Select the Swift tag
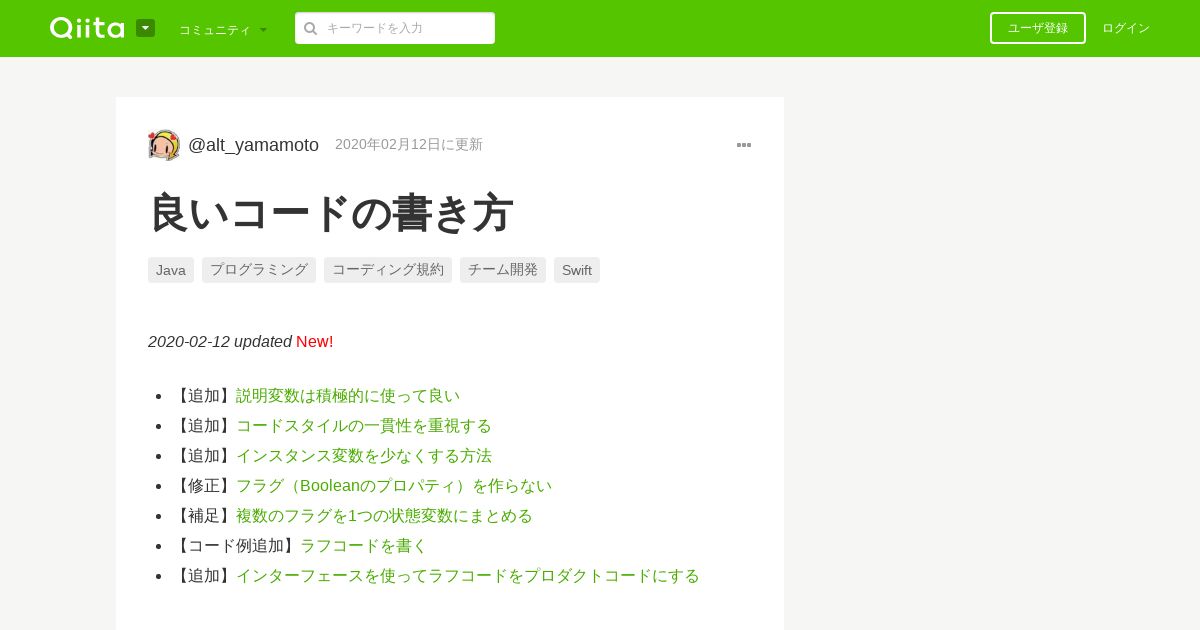This screenshot has height=630, width=1200. (x=577, y=270)
